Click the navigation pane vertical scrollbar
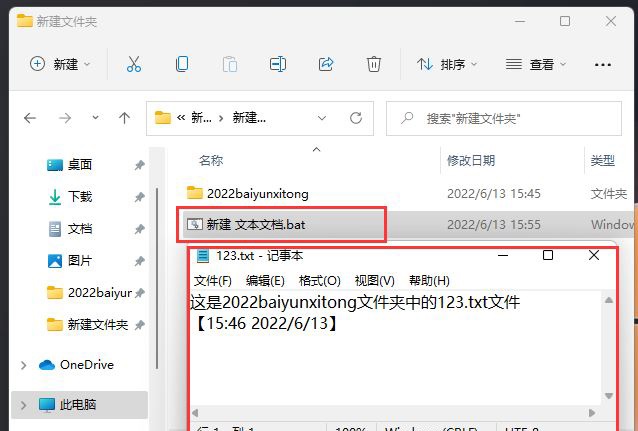The height and width of the screenshot is (431, 638). (157, 278)
